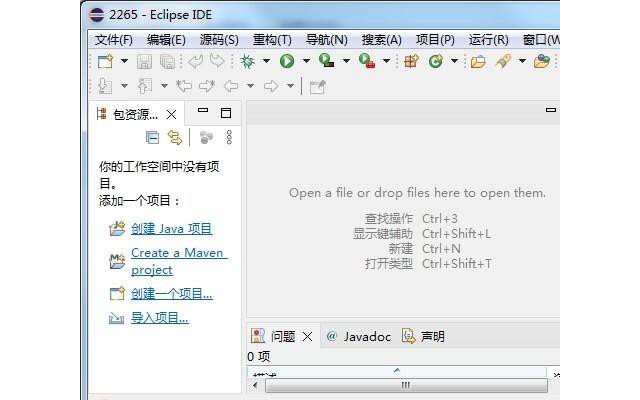
Task: Expand the Next Annotation dropdown arrow
Action: coord(124,86)
